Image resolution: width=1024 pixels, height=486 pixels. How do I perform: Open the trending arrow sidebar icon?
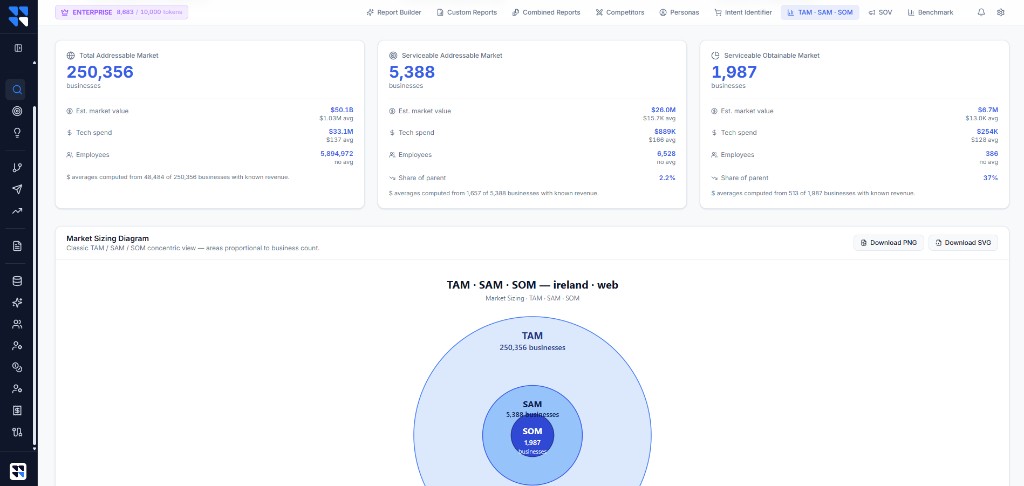click(x=18, y=211)
